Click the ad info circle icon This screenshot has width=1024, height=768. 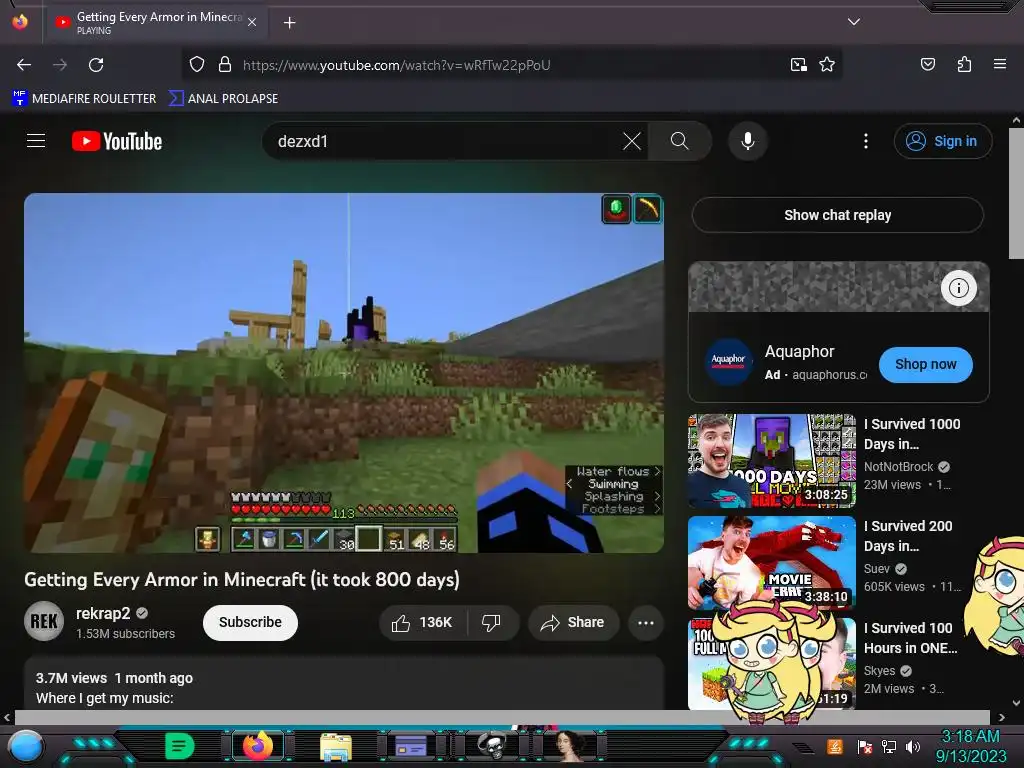pyautogui.click(x=958, y=287)
